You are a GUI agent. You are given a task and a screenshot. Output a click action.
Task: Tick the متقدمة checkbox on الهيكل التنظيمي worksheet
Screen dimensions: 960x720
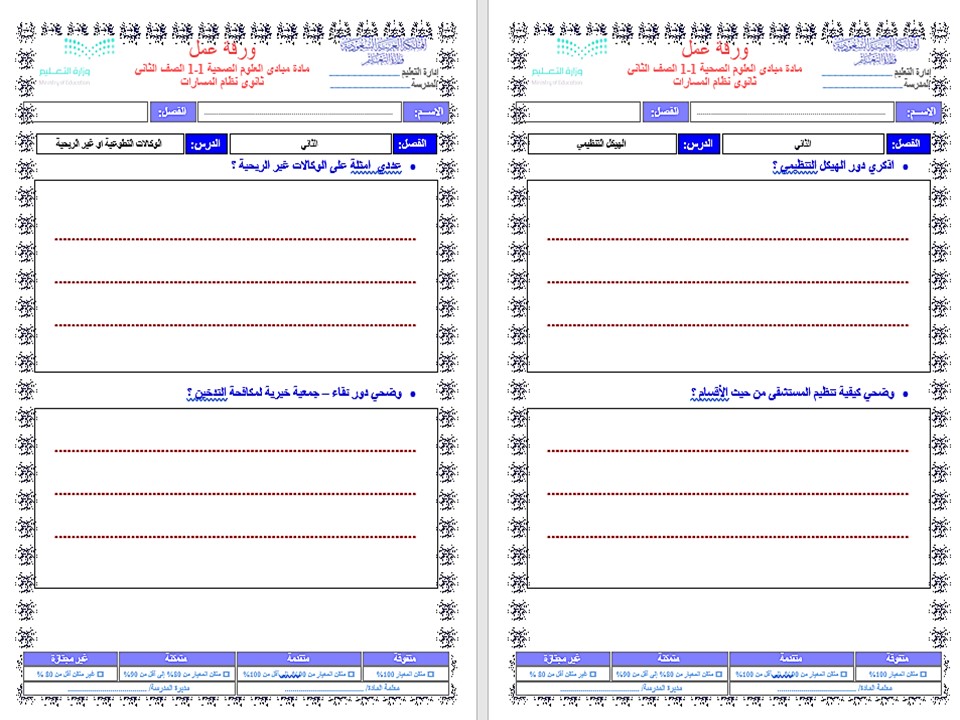(844, 674)
